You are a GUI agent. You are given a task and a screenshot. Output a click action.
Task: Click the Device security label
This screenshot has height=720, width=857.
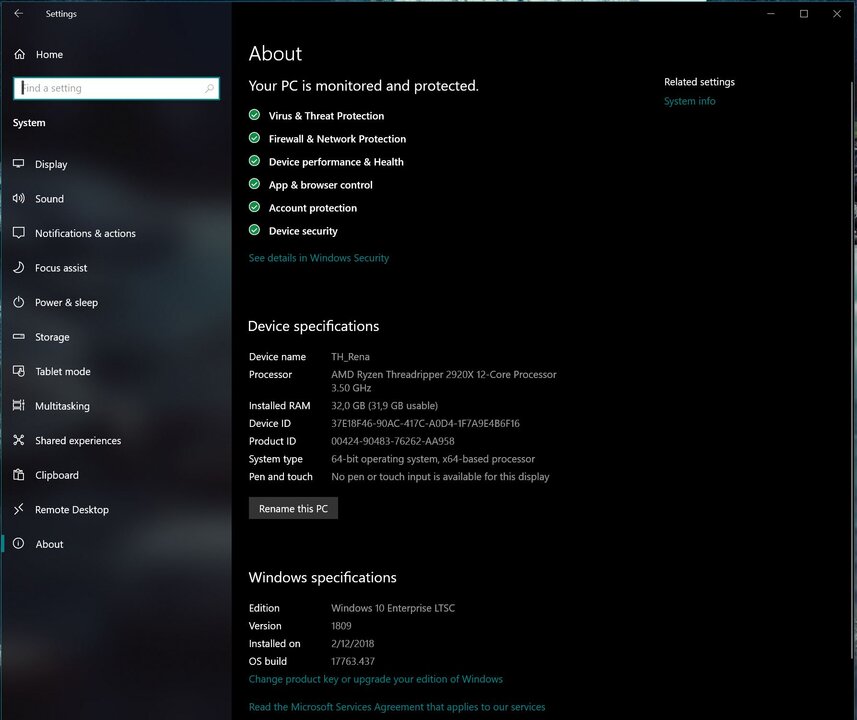[303, 231]
